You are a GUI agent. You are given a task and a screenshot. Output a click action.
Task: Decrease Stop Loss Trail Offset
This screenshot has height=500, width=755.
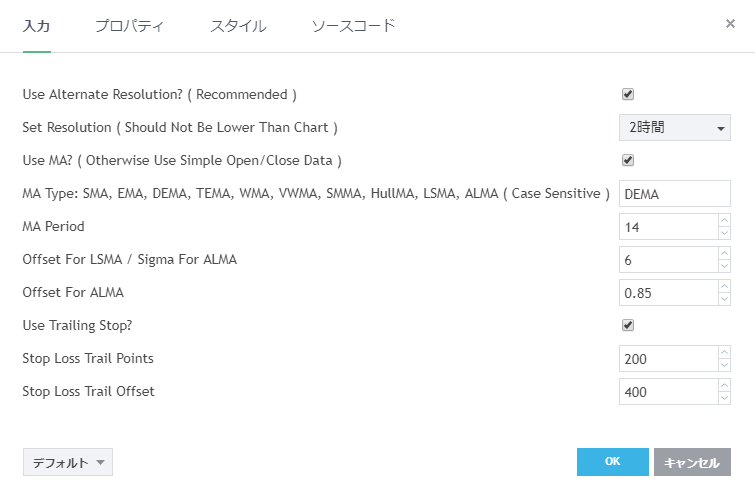pyautogui.click(x=724, y=398)
